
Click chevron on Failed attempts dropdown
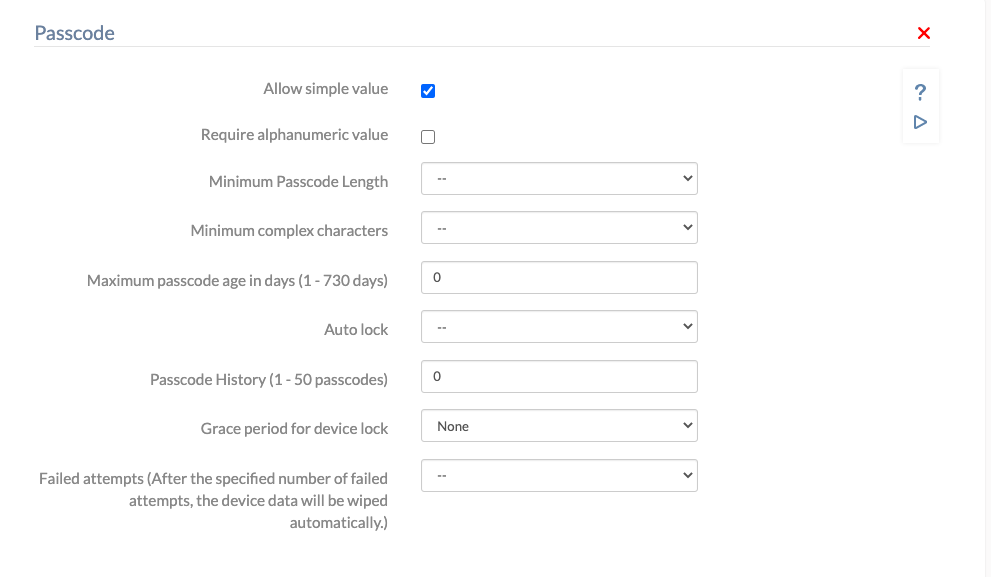(x=686, y=475)
